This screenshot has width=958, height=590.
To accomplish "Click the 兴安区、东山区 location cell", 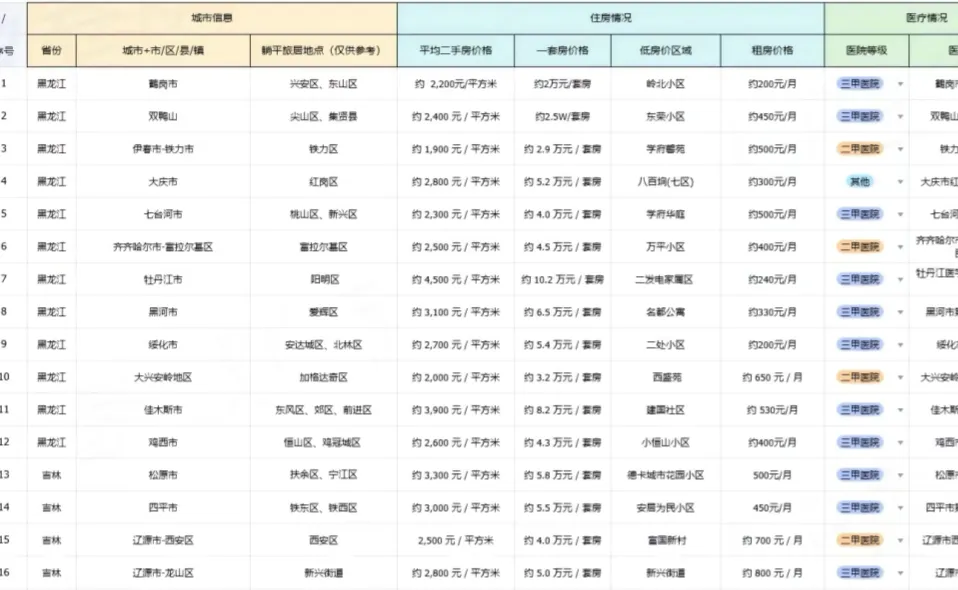I will pos(322,84).
